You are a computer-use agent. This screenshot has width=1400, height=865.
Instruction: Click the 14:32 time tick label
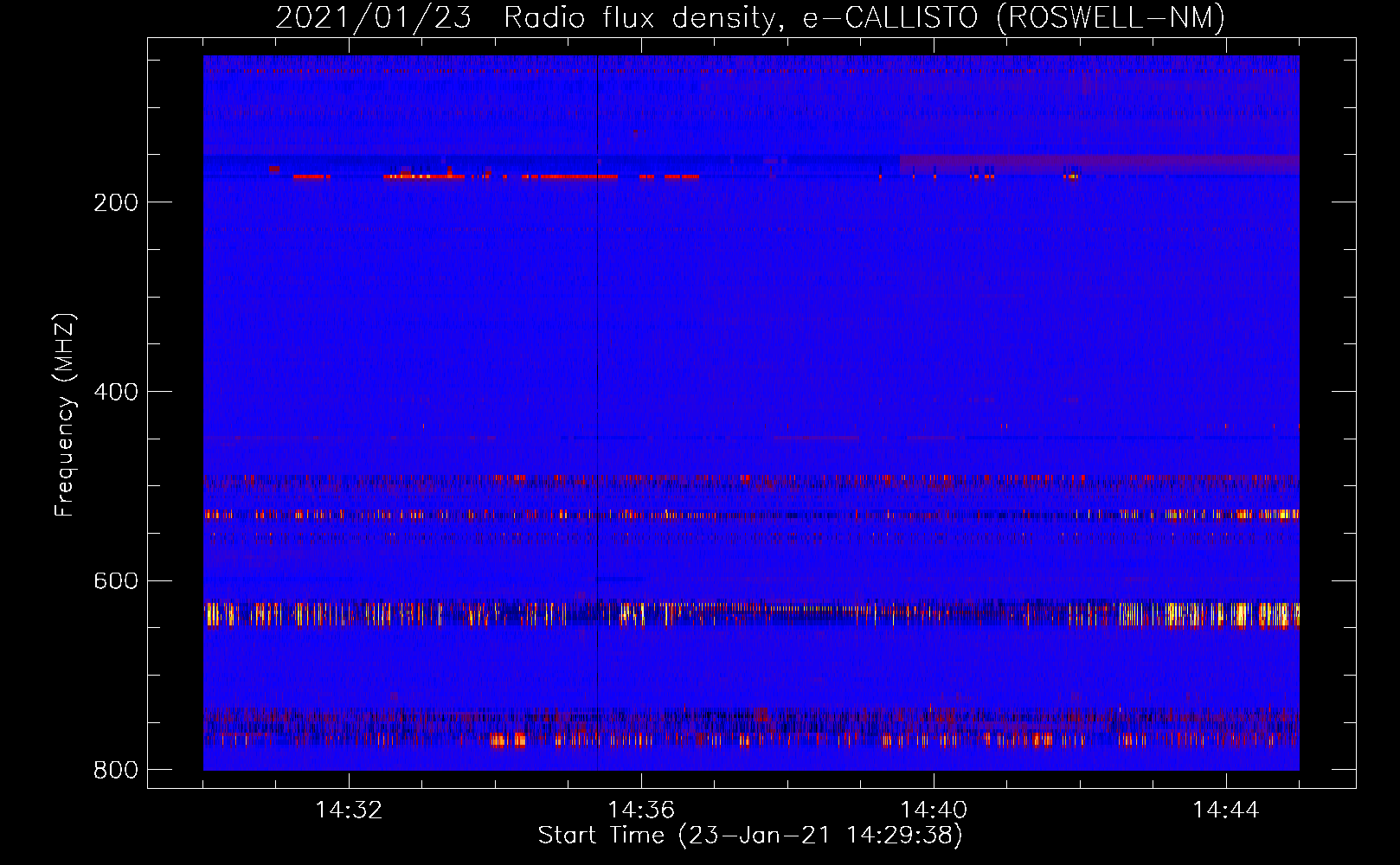pos(349,811)
